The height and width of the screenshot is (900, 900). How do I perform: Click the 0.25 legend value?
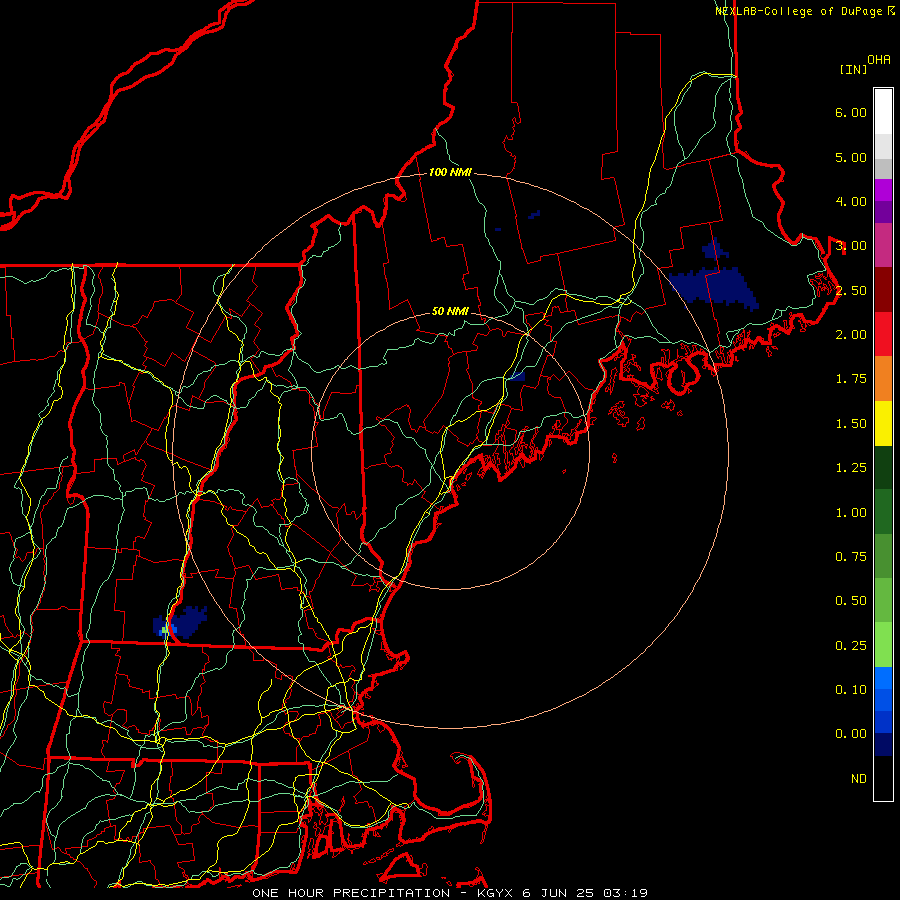(851, 646)
